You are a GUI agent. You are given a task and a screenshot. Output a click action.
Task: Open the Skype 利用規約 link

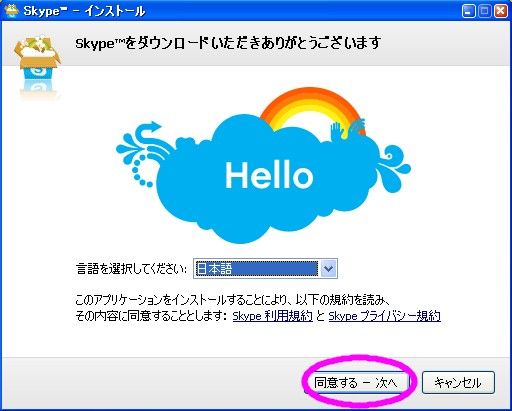pyautogui.click(x=272, y=316)
